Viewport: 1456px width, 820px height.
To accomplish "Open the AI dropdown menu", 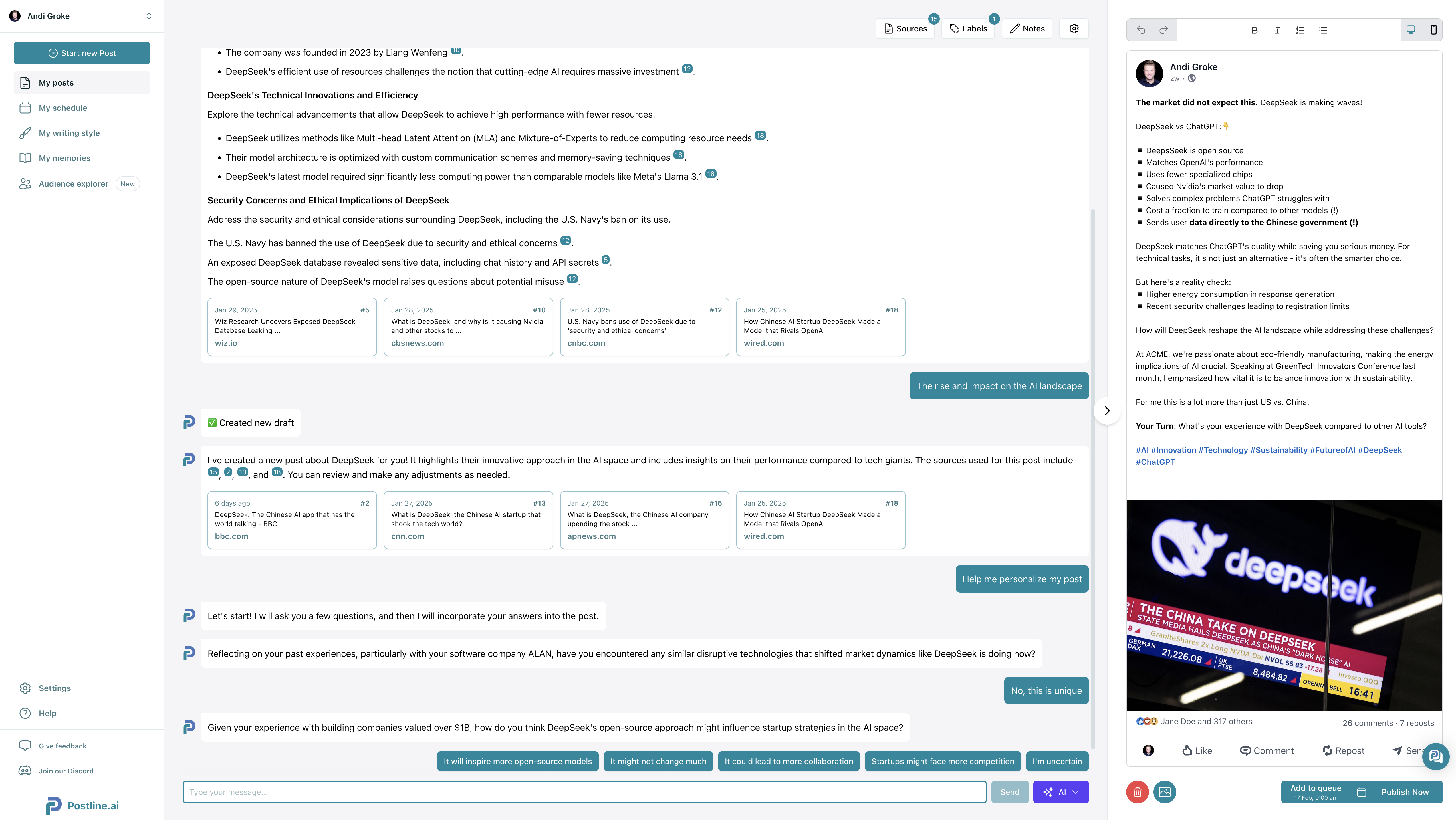I will [x=1060, y=792].
